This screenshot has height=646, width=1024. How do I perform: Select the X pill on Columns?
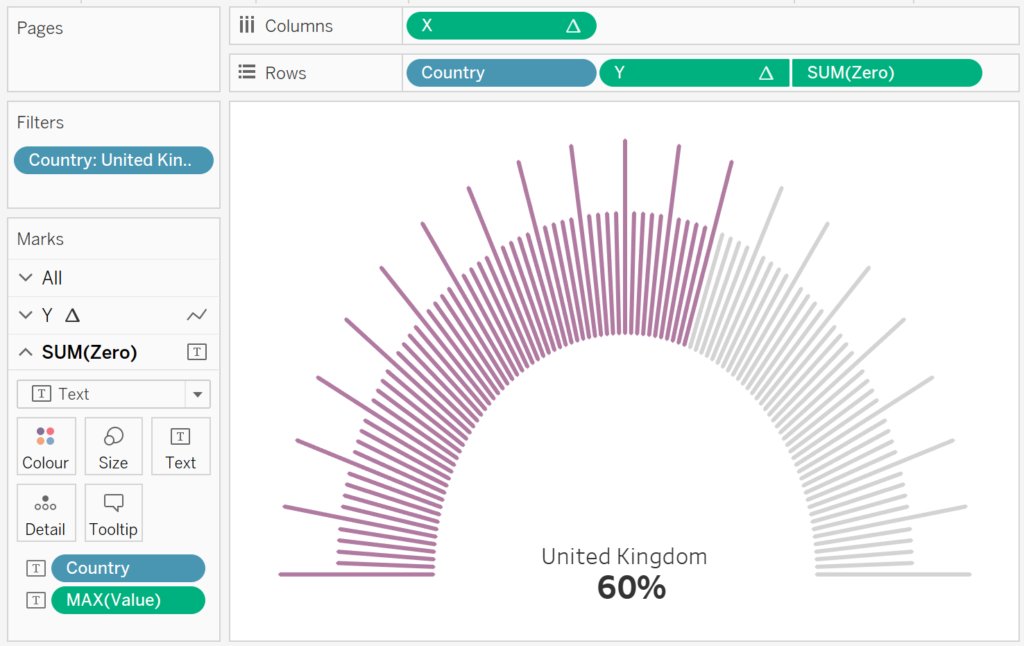(x=501, y=26)
